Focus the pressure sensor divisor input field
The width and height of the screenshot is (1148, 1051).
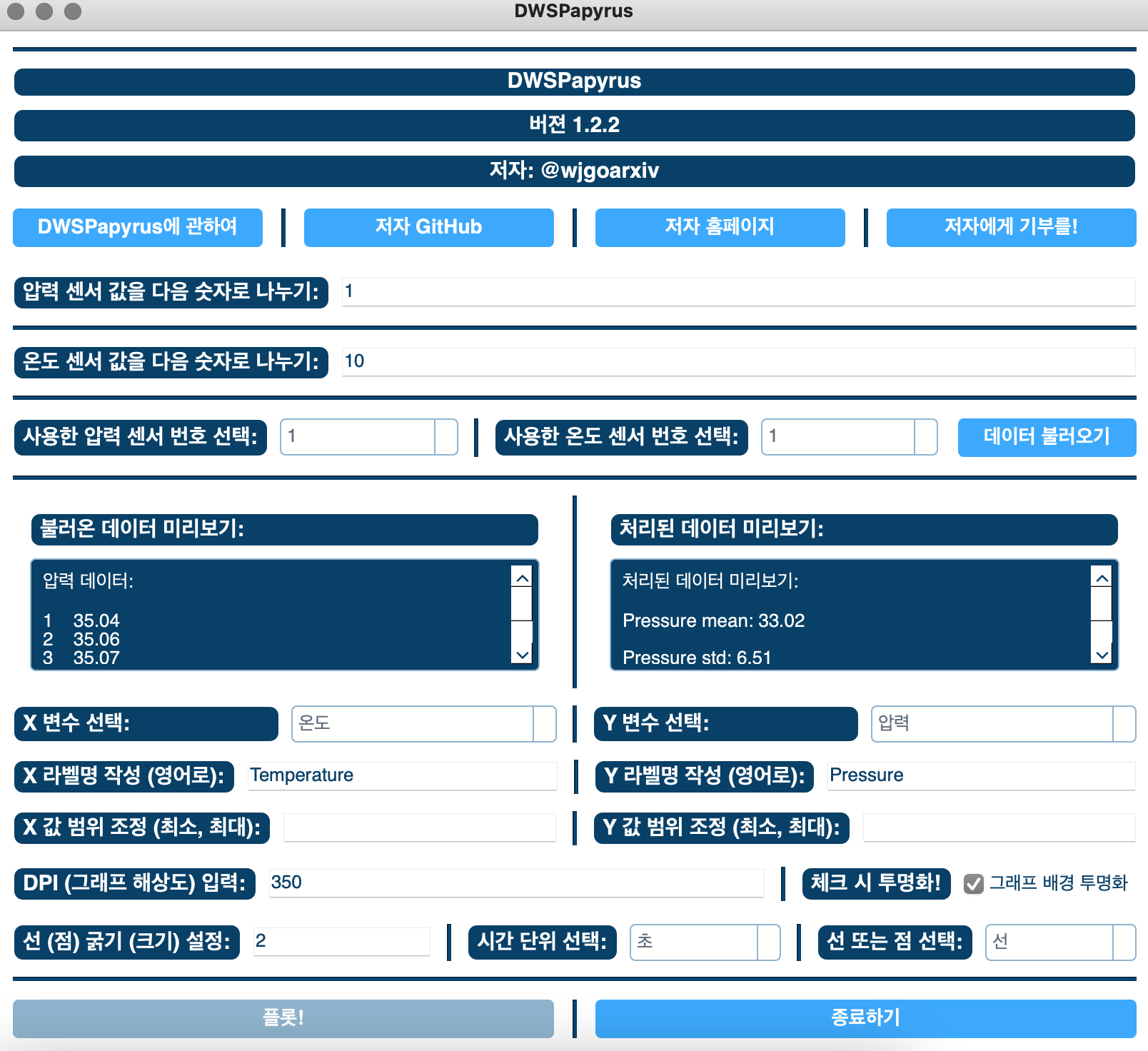(x=739, y=291)
